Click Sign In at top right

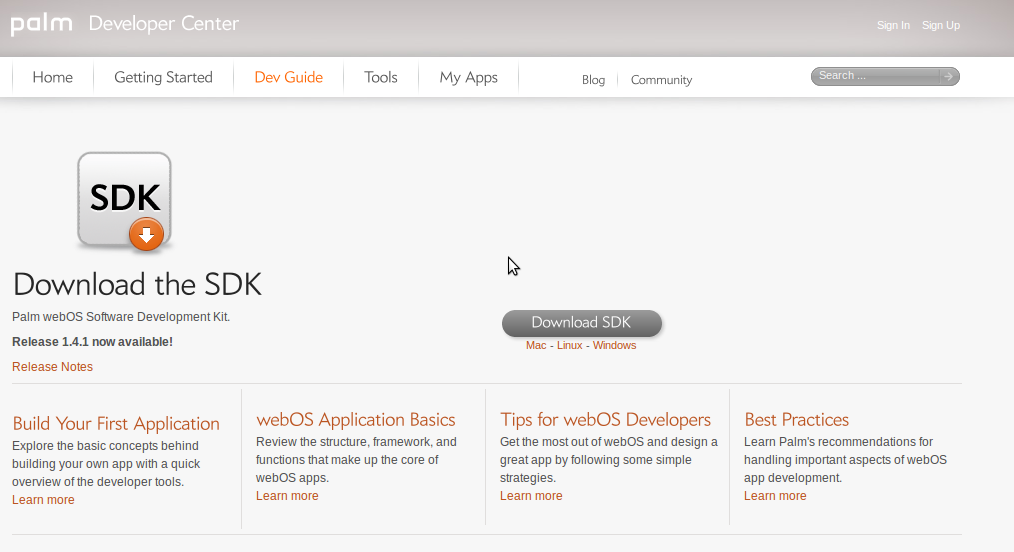[893, 25]
